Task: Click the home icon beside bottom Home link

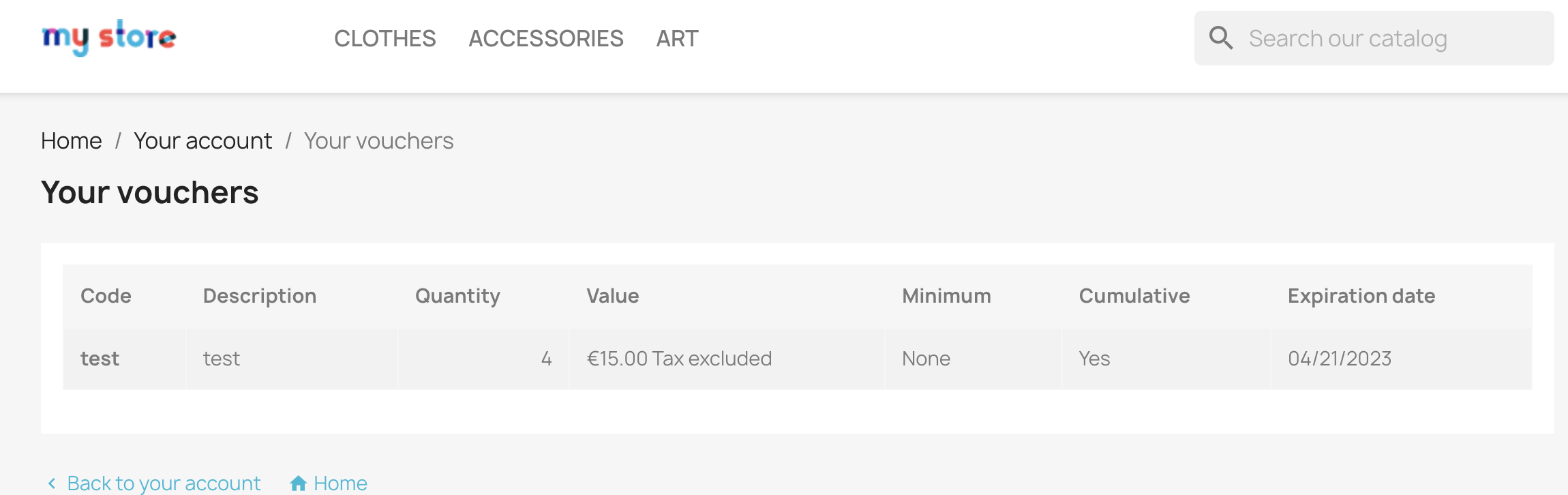Action: 299,482
